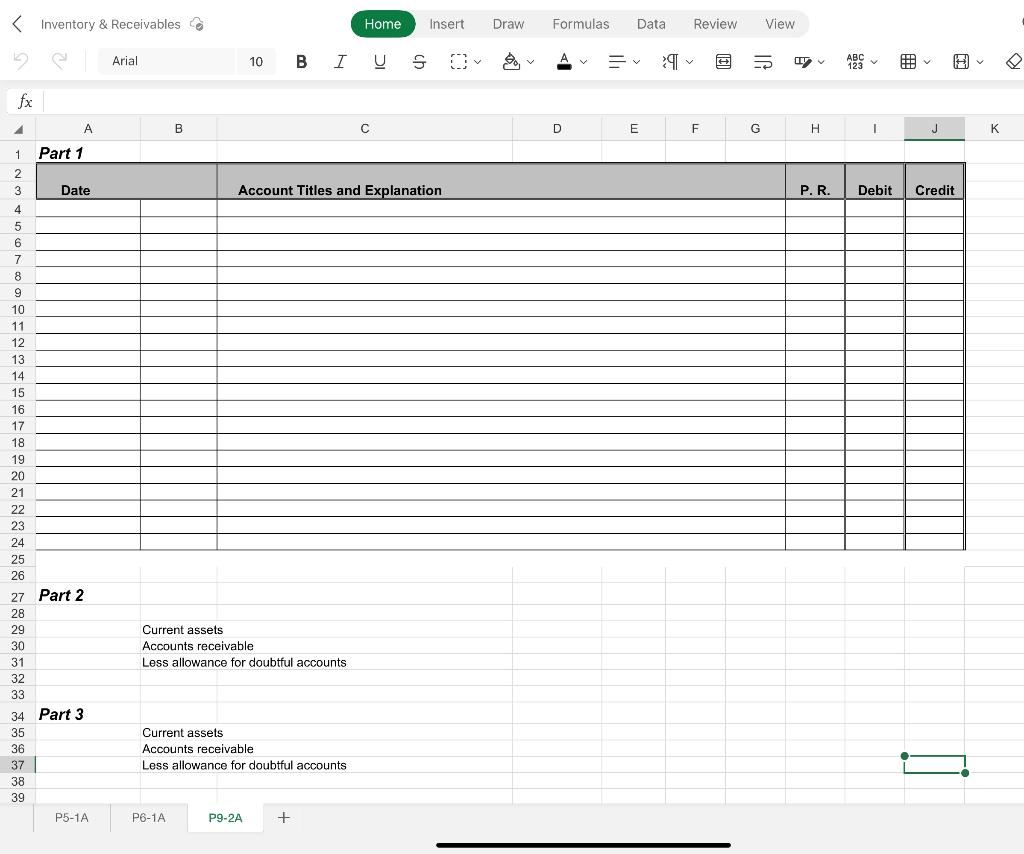
Task: Switch to the P5-1A sheet
Action: point(71,817)
